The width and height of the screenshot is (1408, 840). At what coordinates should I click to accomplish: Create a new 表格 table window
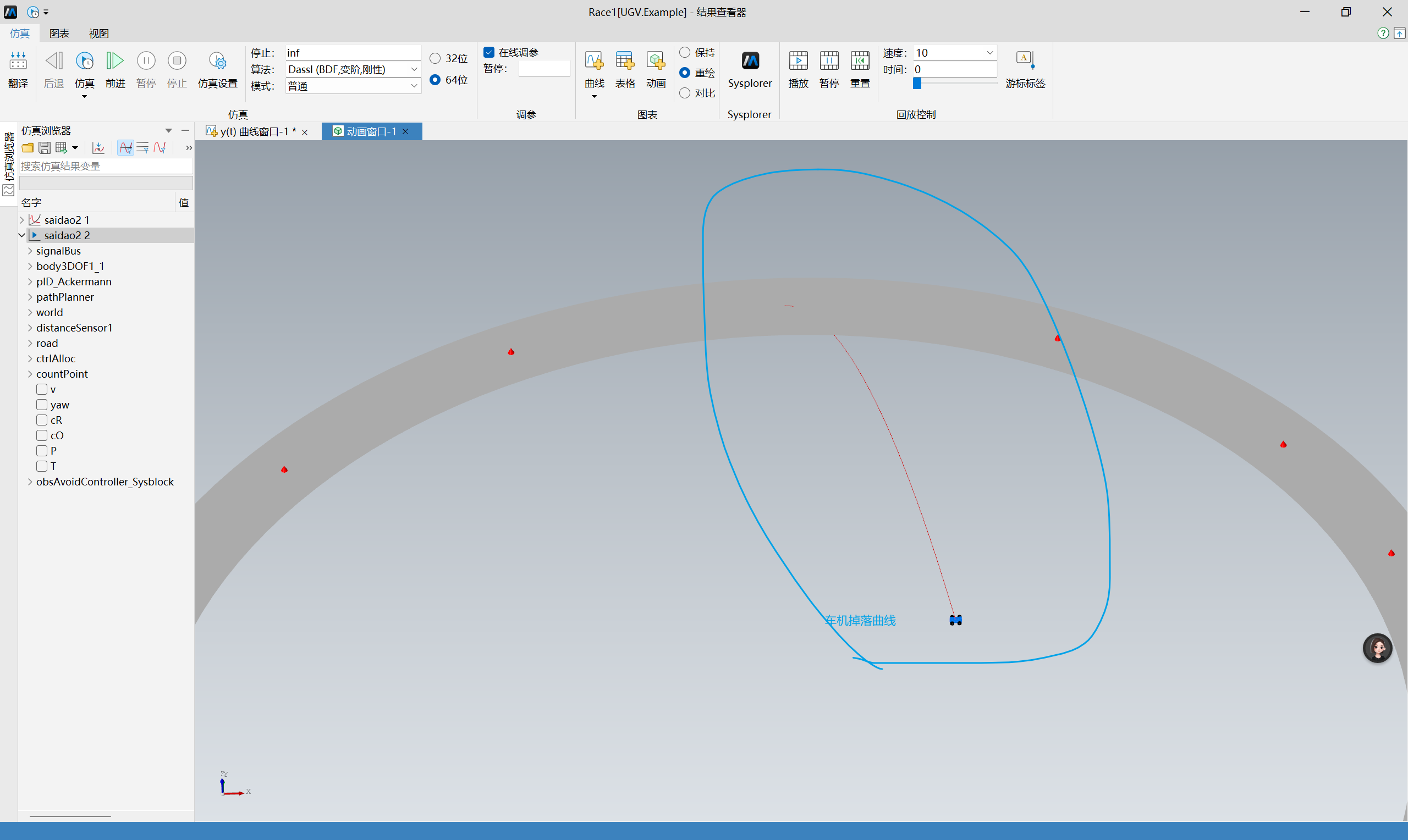coord(625,61)
